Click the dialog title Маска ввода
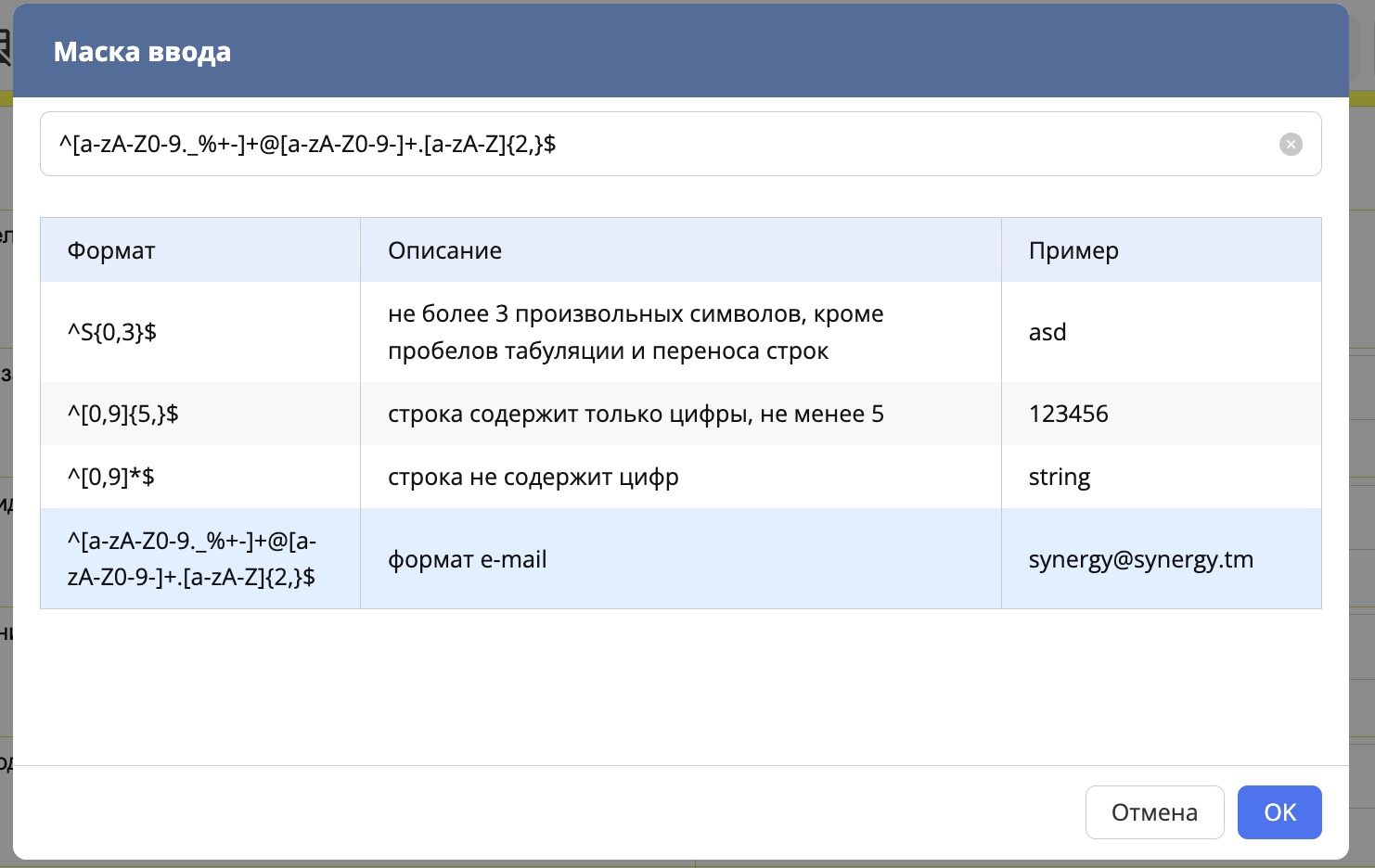Viewport: 1375px width, 868px height. pyautogui.click(x=142, y=51)
